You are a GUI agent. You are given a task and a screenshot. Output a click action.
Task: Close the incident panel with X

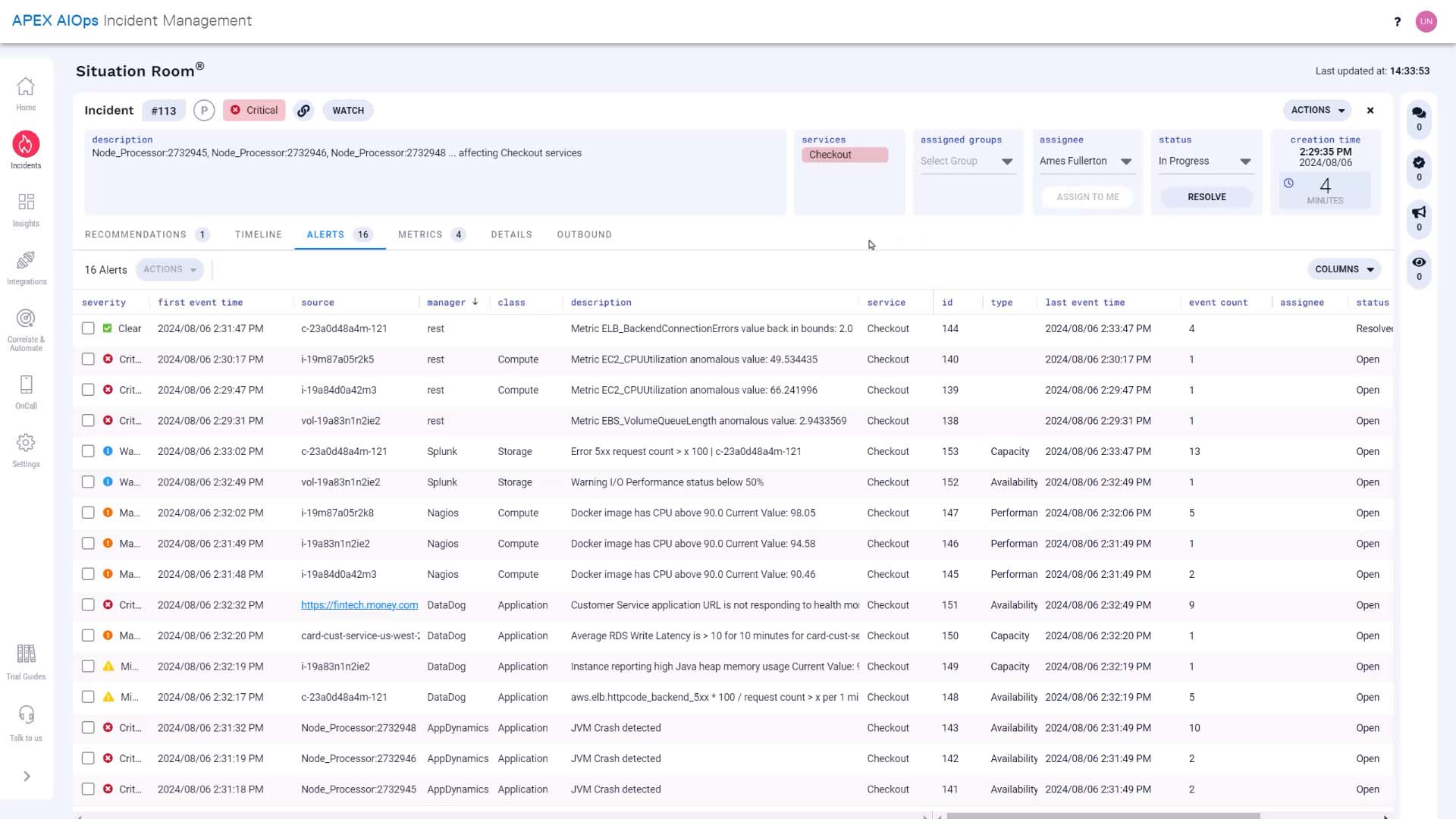coord(1370,111)
